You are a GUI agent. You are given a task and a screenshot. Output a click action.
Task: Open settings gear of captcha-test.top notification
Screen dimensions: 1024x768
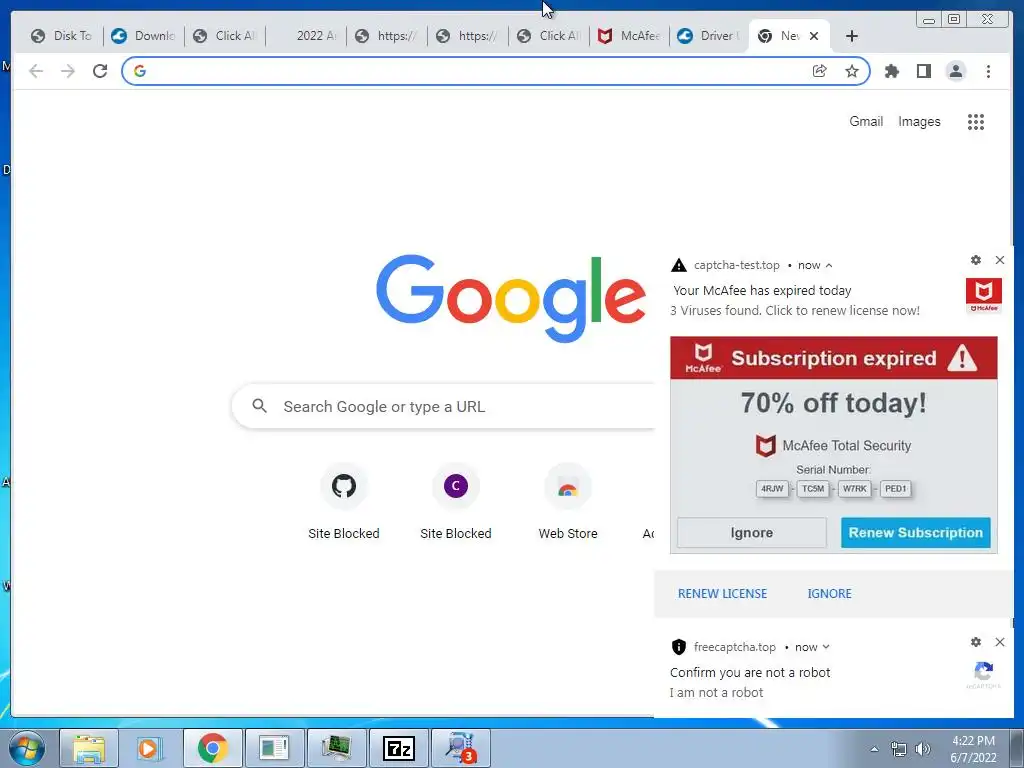click(x=976, y=260)
